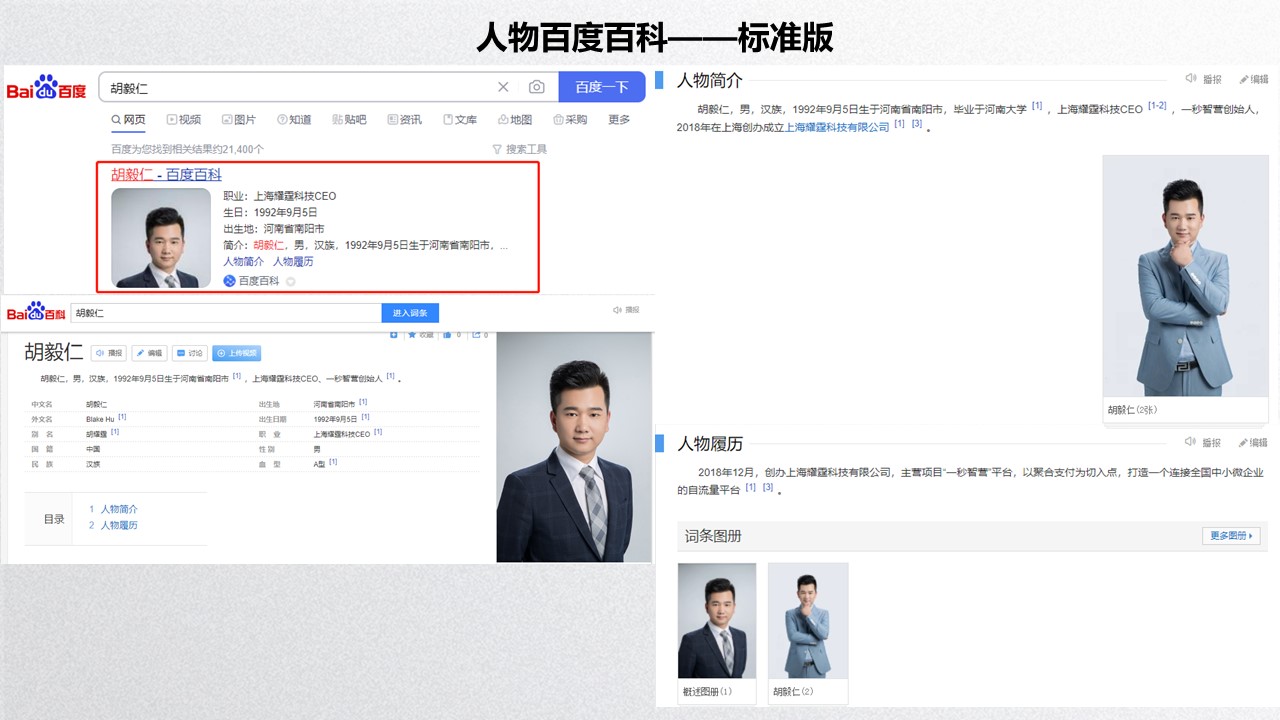Screen dimensions: 1280x720
Task: Open 搜索工具 filter options
Action: tap(520, 149)
